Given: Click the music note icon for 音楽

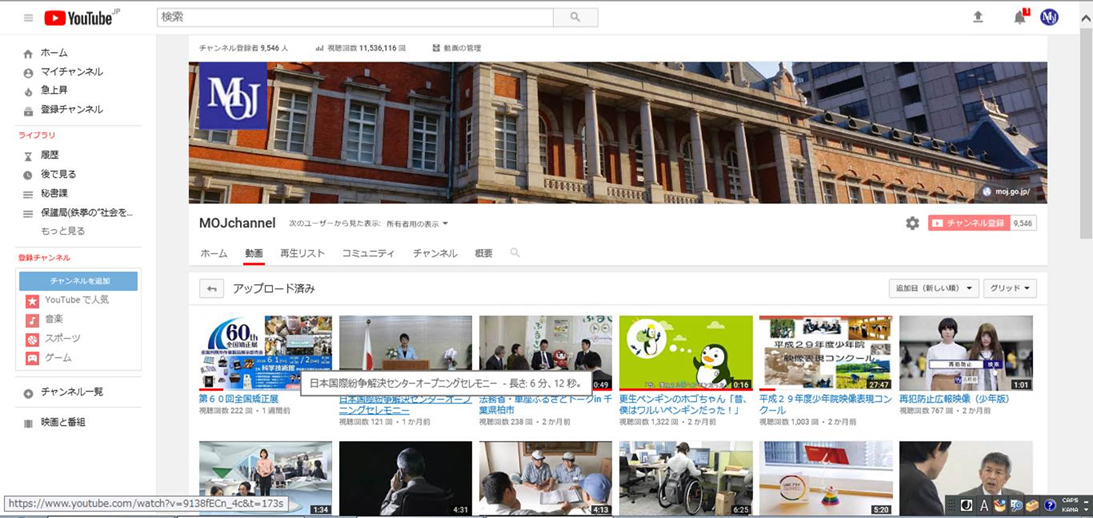Looking at the screenshot, I should [32, 321].
